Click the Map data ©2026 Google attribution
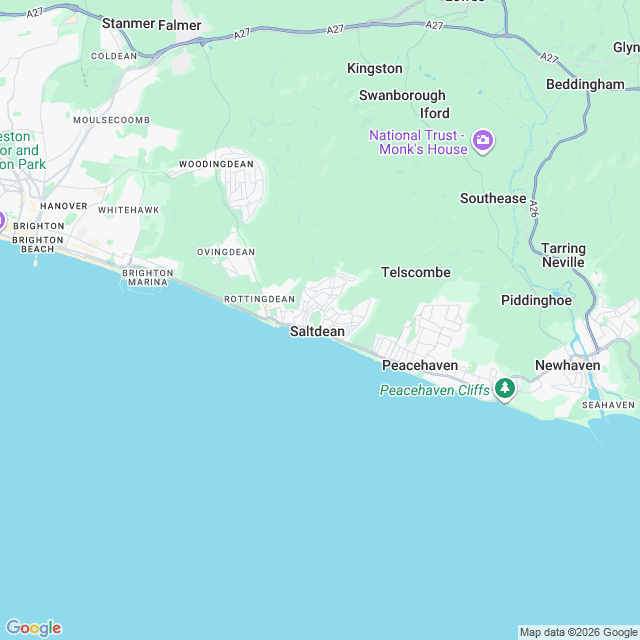640x640 pixels. click(578, 632)
